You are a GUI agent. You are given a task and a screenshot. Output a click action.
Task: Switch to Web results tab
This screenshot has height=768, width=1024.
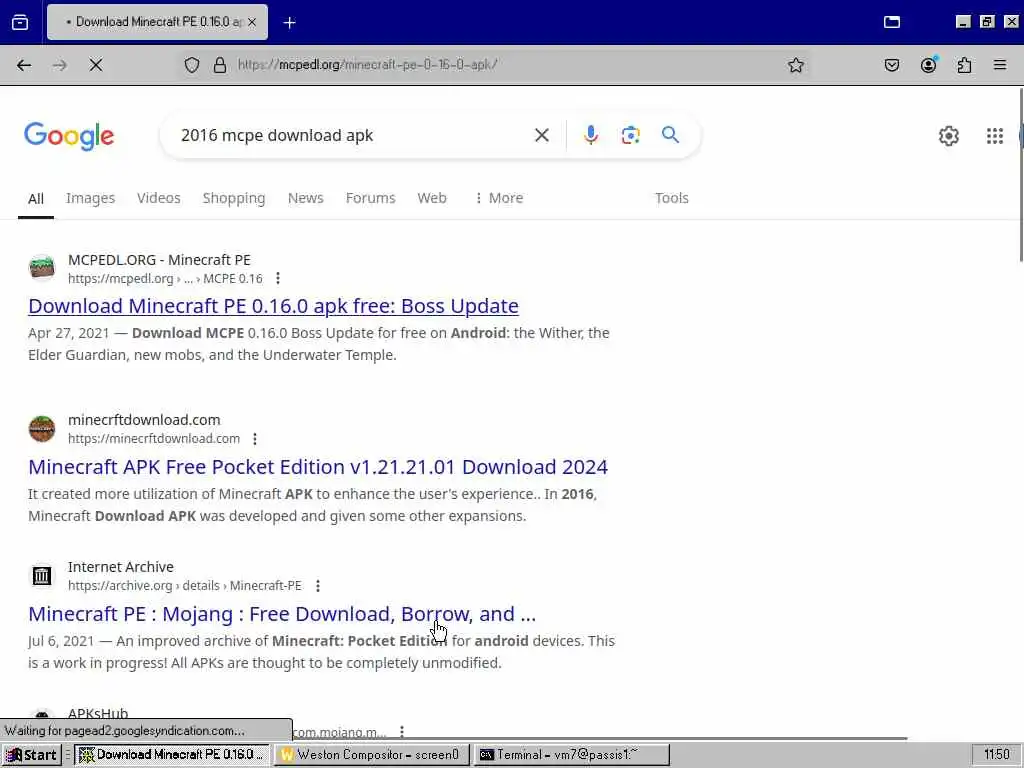[x=432, y=198]
